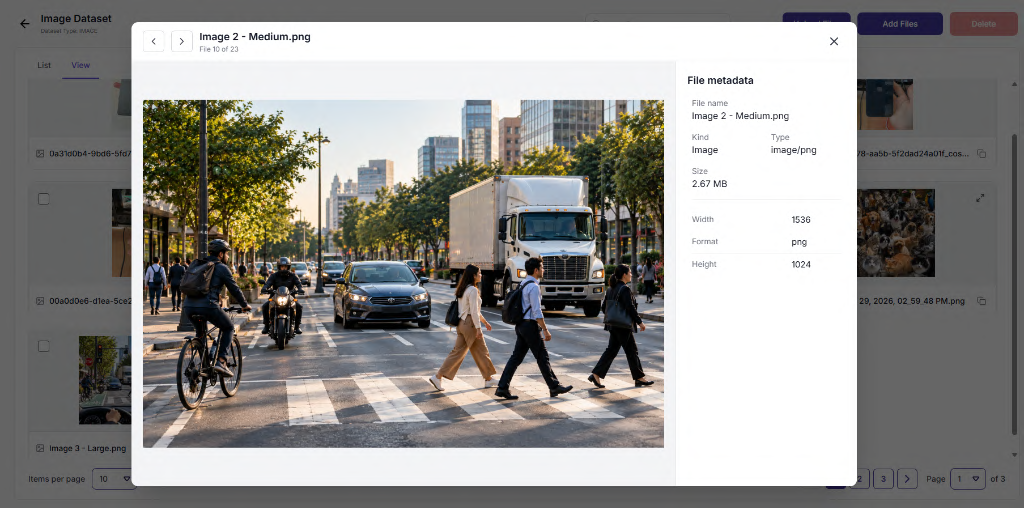The height and width of the screenshot is (508, 1024).
Task: Copy name of the 02_59_48 PM.png file
Action: click(x=981, y=301)
